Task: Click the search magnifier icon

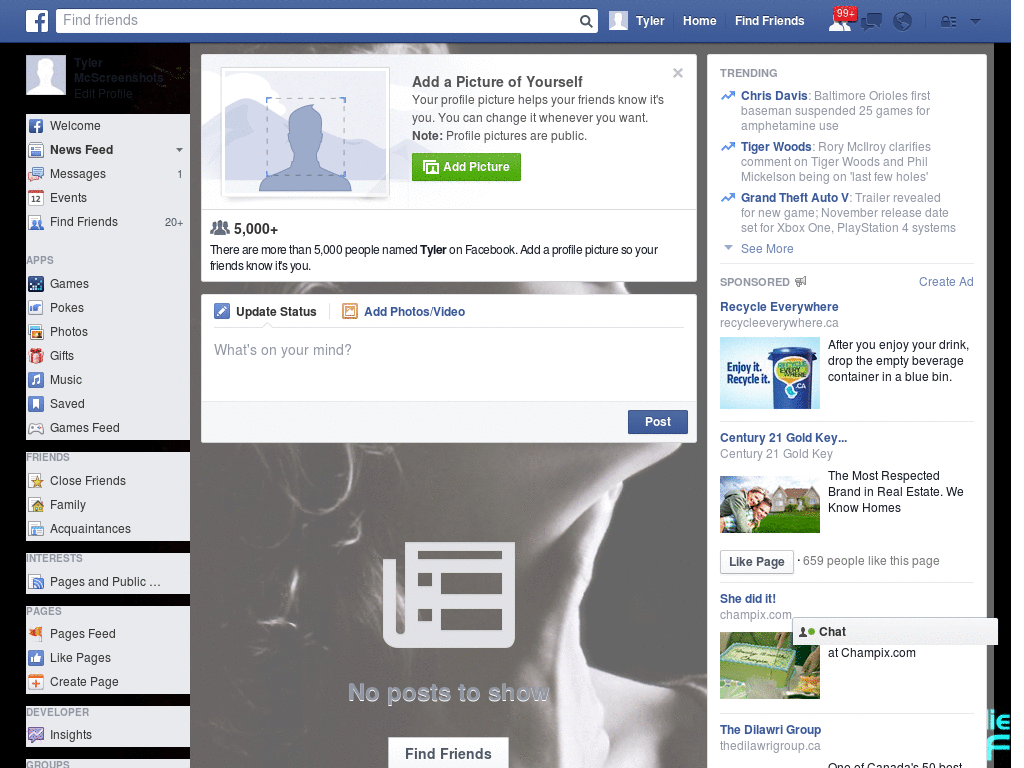Action: tap(586, 21)
